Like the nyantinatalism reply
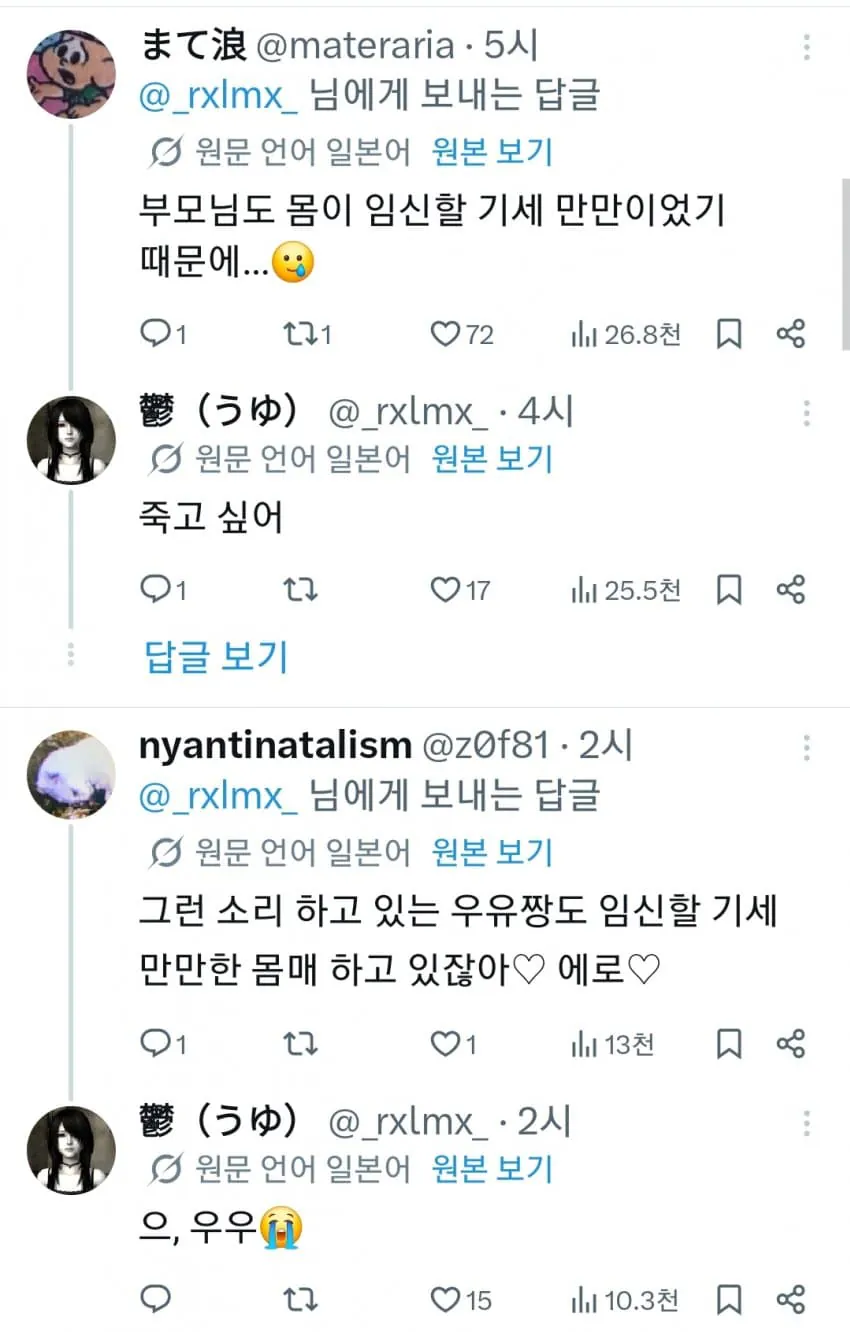850x1332 pixels. coord(446,1044)
